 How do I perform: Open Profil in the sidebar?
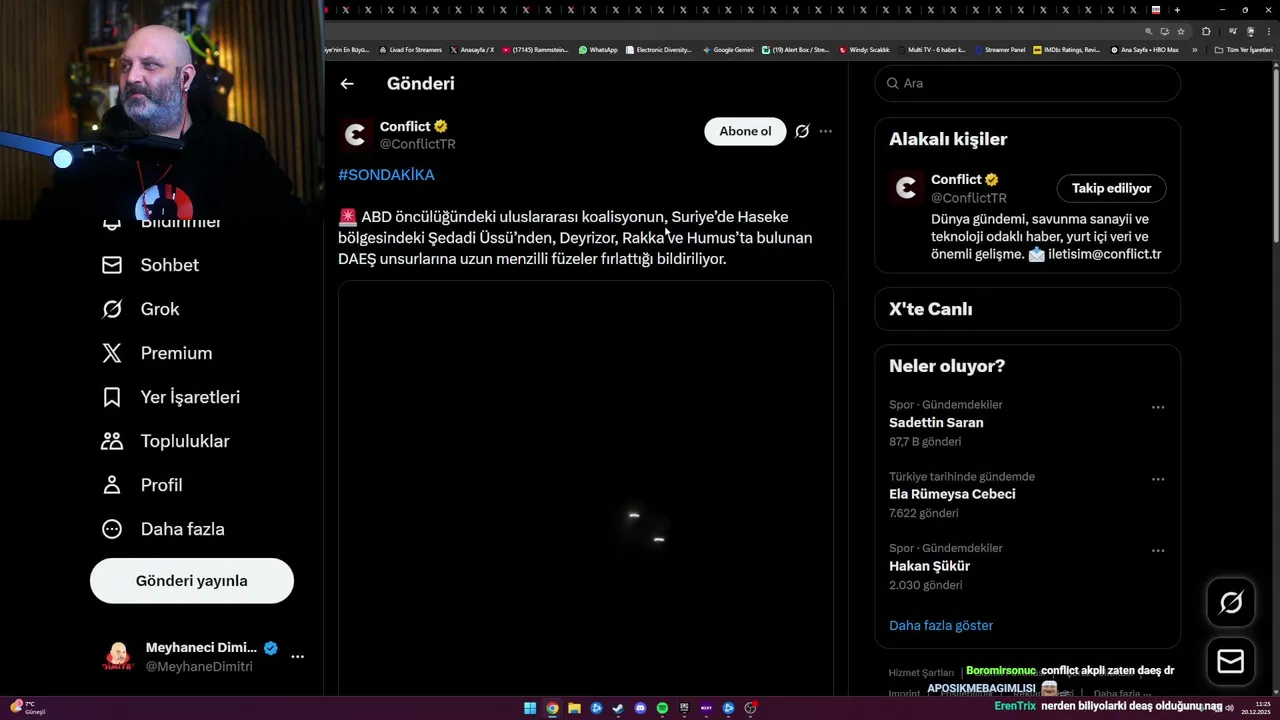pos(142,485)
